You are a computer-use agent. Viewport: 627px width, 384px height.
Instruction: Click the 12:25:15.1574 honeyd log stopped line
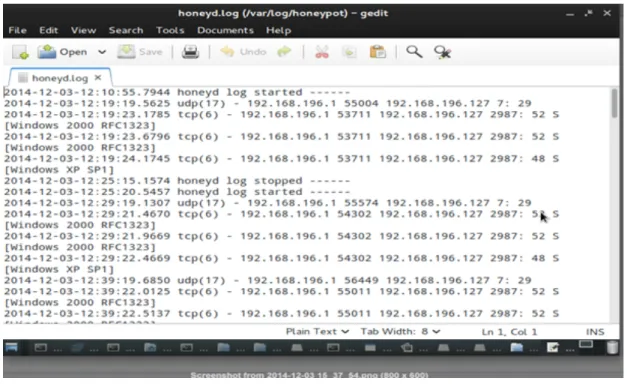pyautogui.click(x=177, y=181)
